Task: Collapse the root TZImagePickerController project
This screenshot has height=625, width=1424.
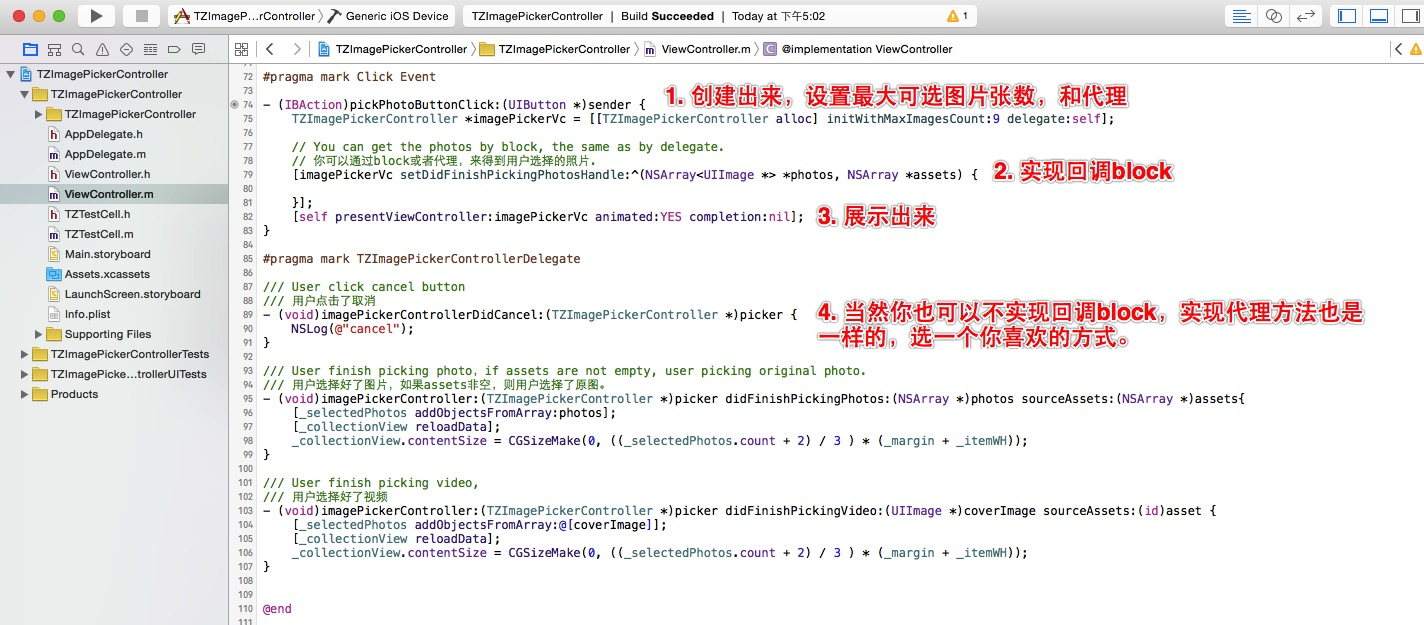Action: [10, 74]
